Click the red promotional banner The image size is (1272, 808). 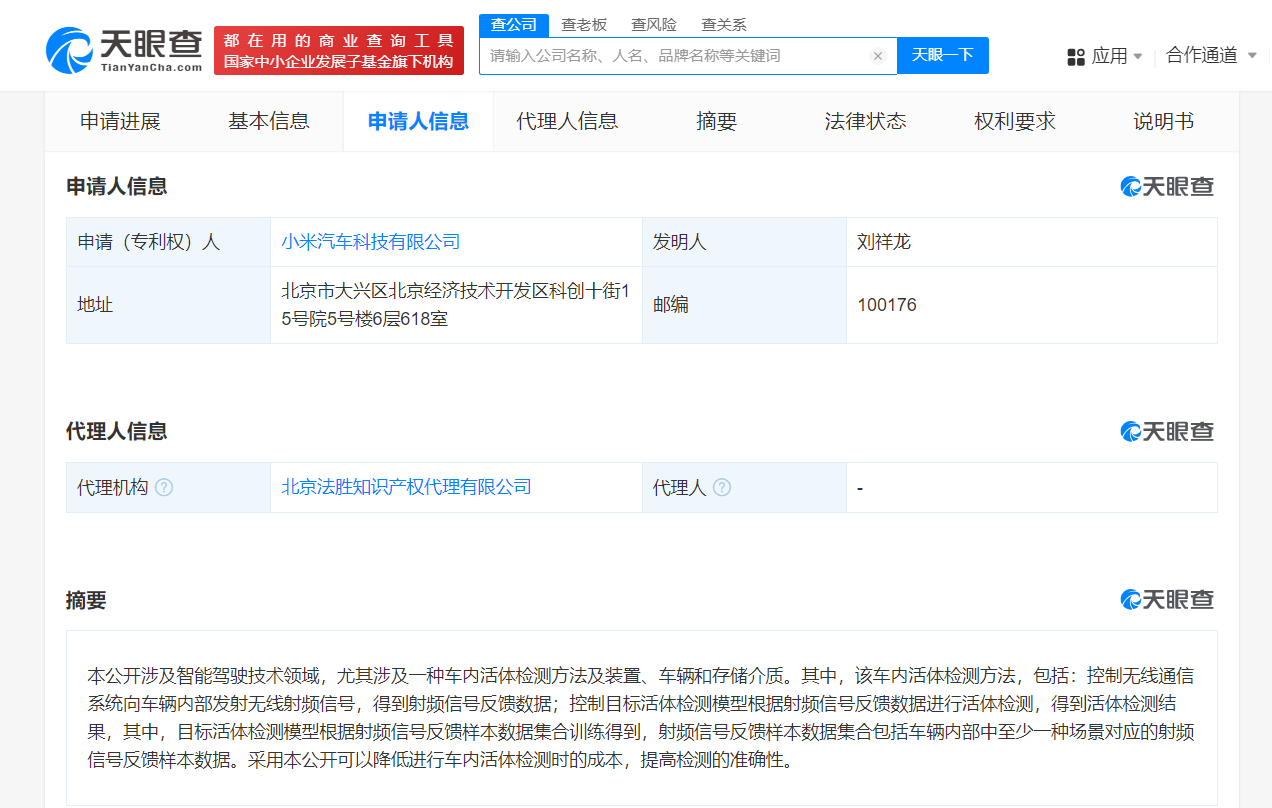click(339, 50)
